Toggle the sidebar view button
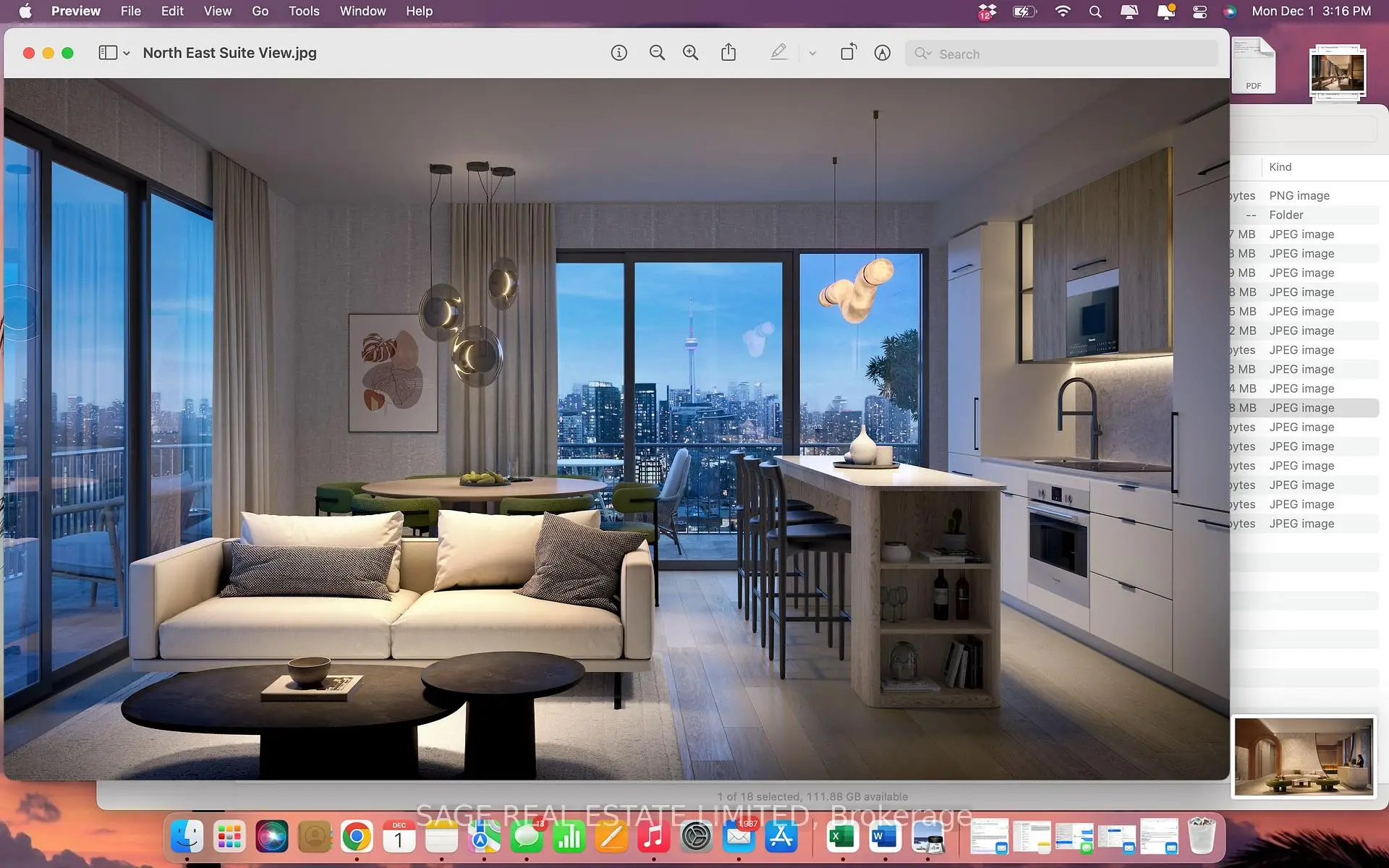The height and width of the screenshot is (868, 1389). tap(108, 53)
